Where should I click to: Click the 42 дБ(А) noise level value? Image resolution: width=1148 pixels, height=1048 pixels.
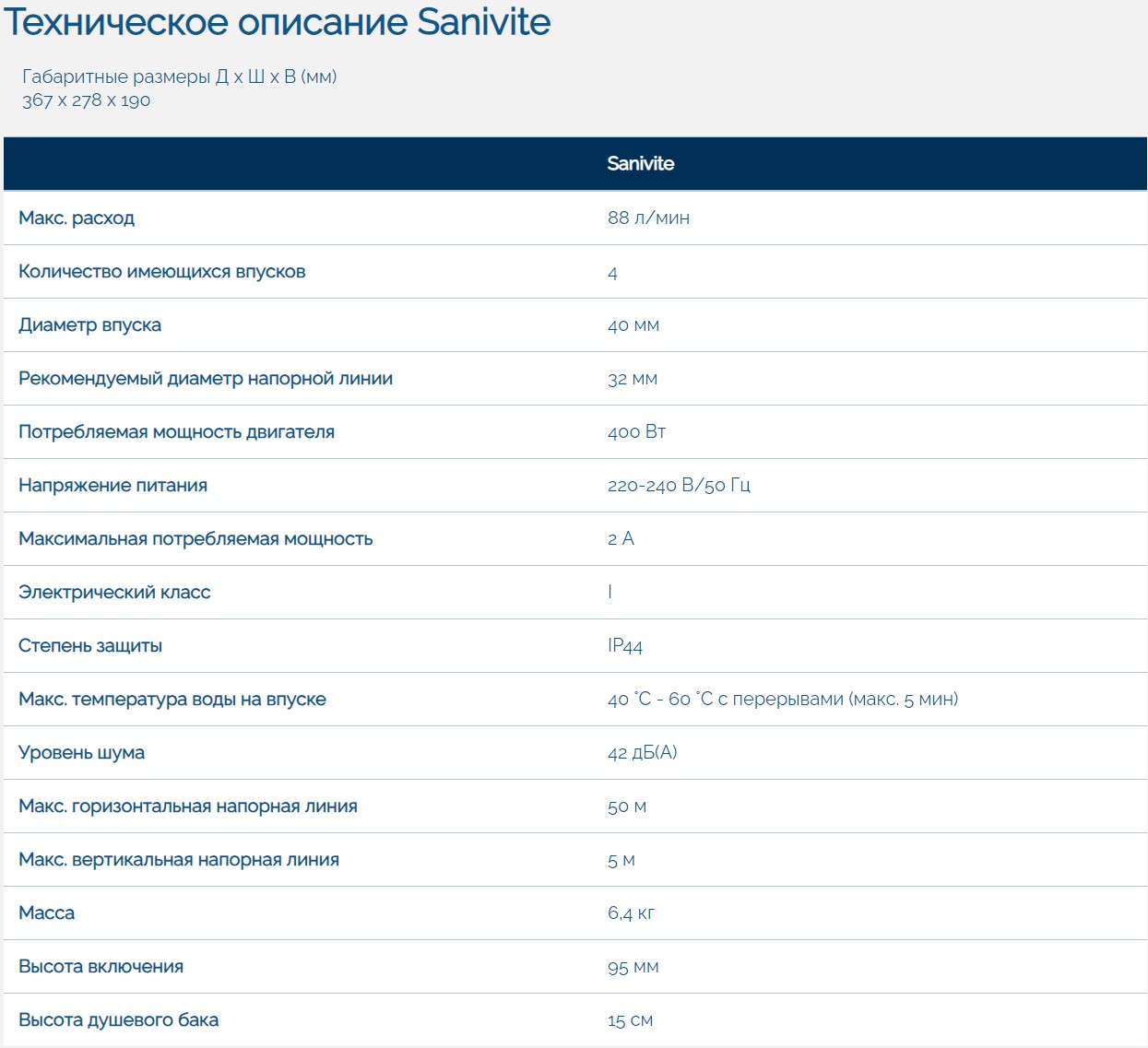coord(642,753)
